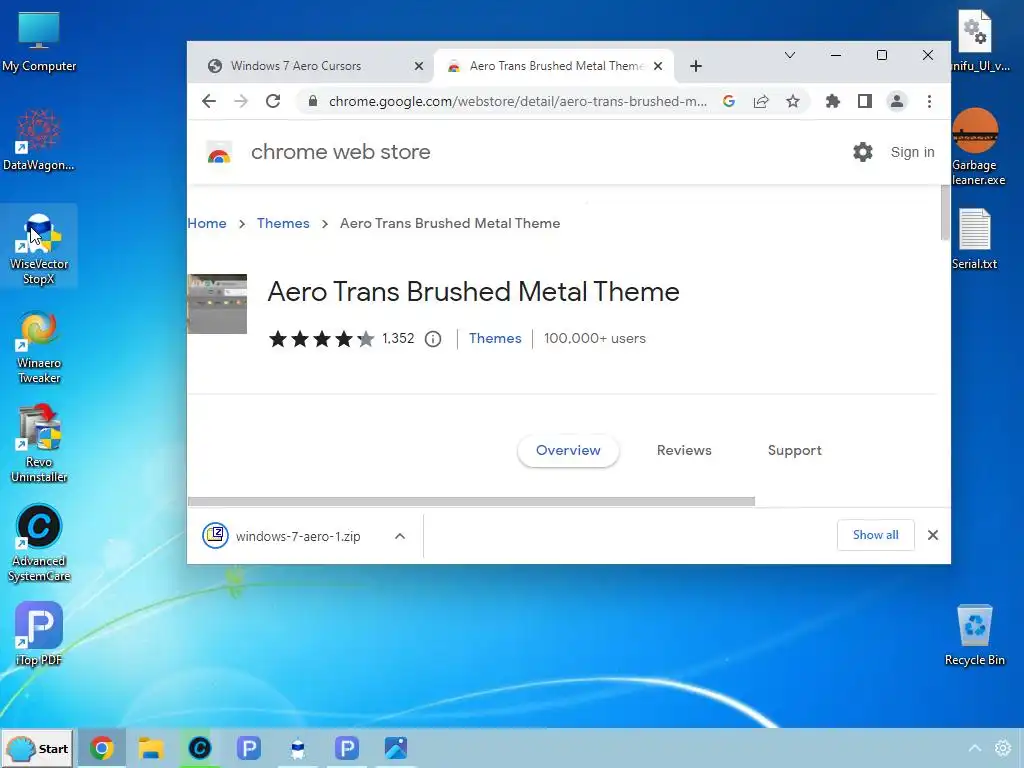Click the Sign in link
Viewport: 1024px width, 768px height.
(912, 152)
